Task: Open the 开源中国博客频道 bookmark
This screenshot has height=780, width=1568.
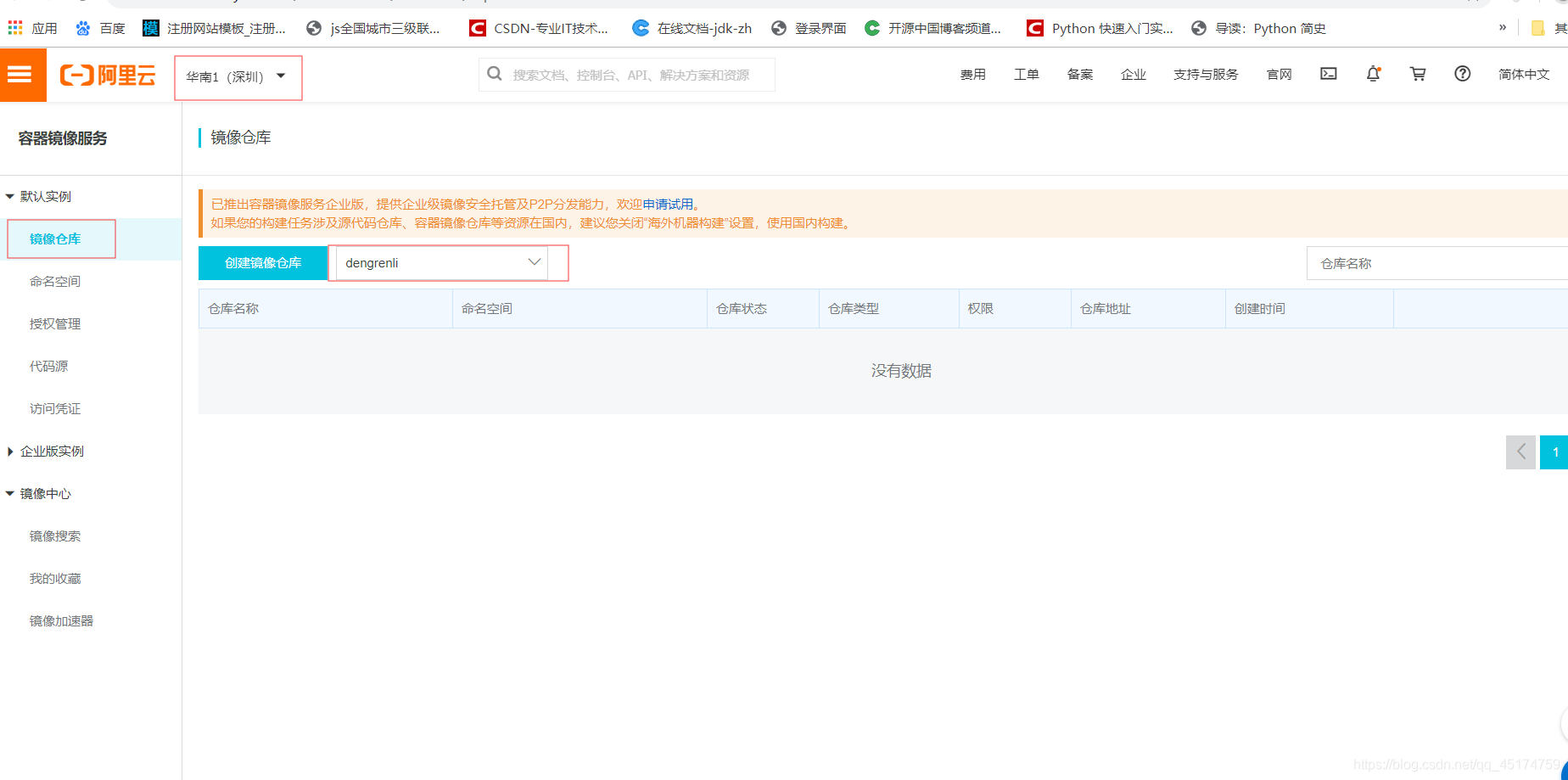Action: [x=932, y=28]
